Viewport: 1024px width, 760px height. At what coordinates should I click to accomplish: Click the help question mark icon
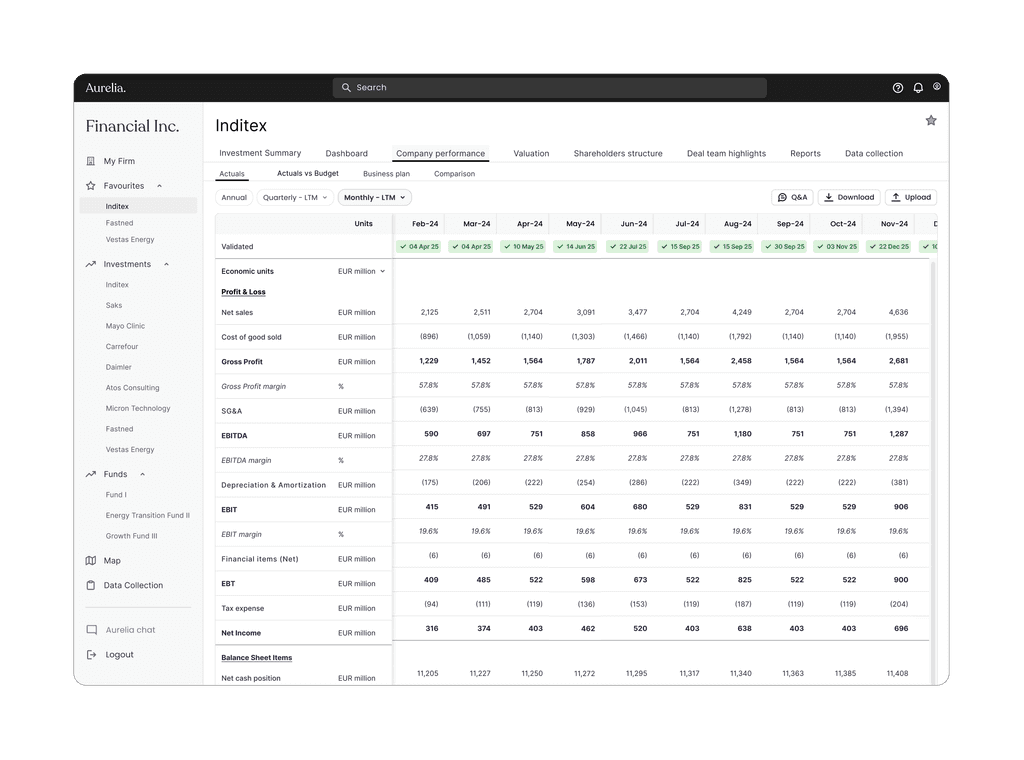pyautogui.click(x=898, y=88)
